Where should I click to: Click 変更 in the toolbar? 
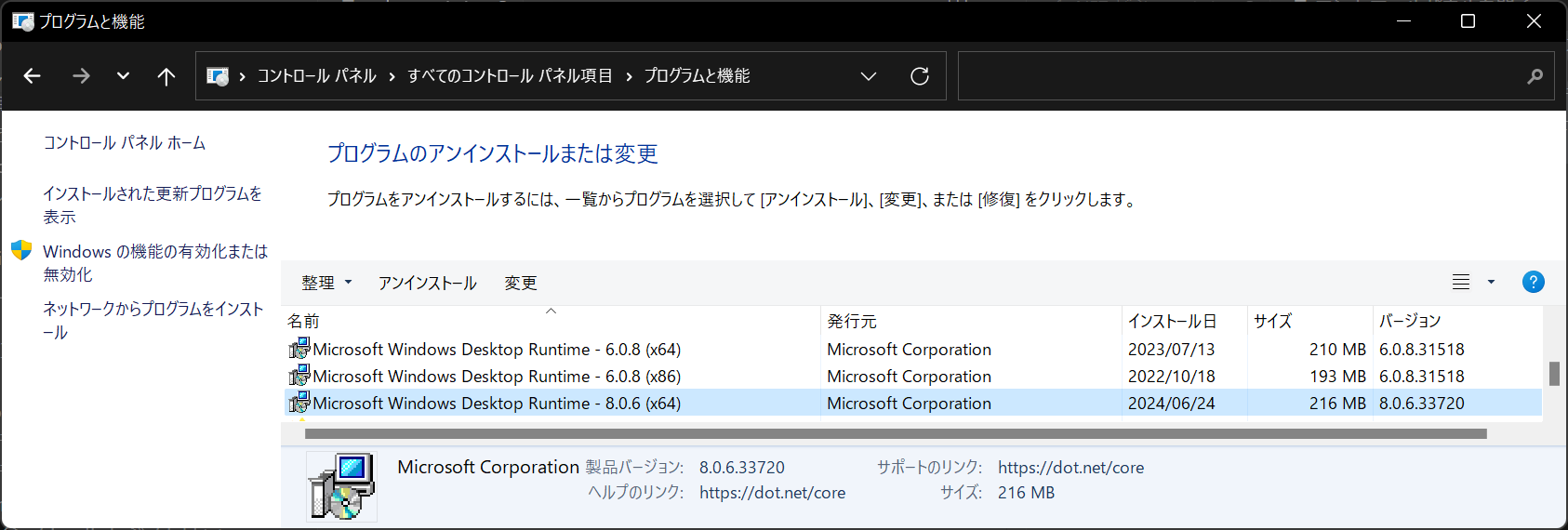(x=520, y=283)
